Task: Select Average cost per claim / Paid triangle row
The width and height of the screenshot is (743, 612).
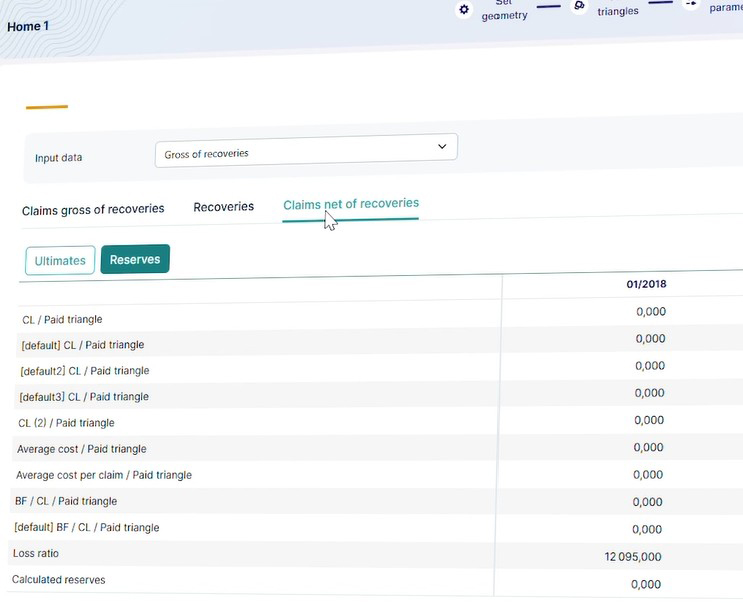Action: [x=104, y=475]
